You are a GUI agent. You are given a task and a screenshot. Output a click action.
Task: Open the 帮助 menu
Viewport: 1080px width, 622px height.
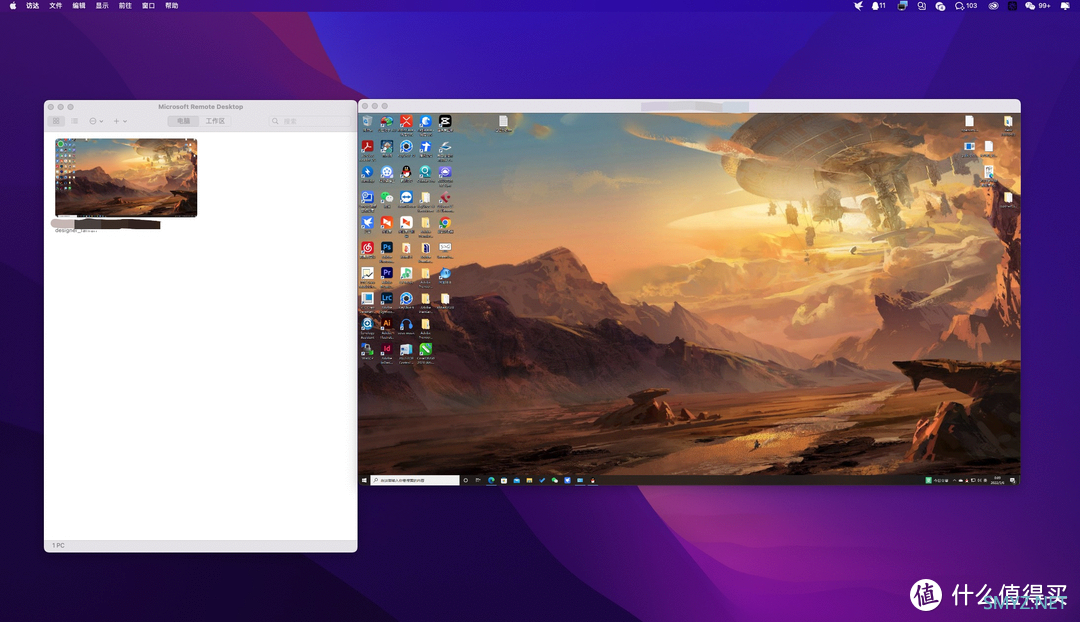tap(172, 6)
